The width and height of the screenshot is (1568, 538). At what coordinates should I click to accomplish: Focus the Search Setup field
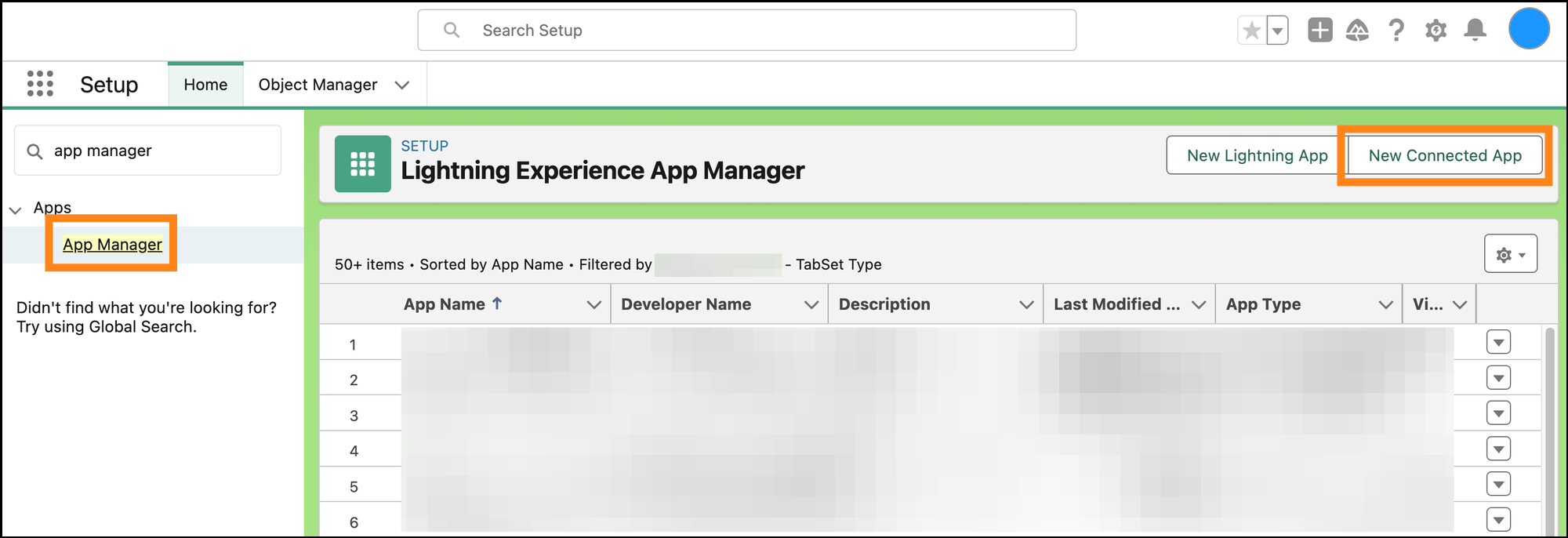(x=746, y=31)
